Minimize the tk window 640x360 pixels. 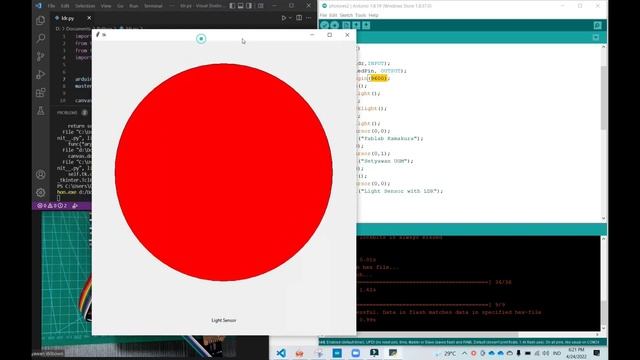click(x=312, y=35)
